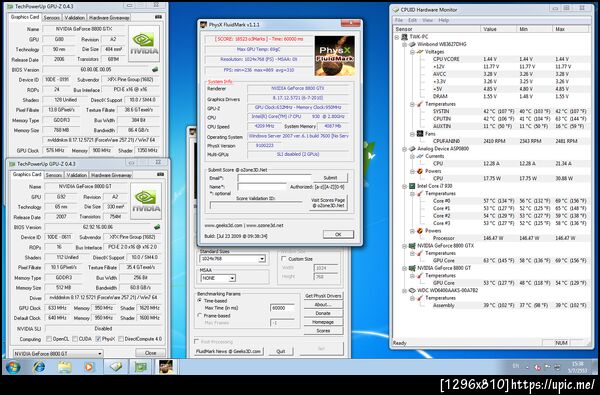
Task: Click the screenshot camera icon in the lower GPU-Z window
Action: [160, 175]
